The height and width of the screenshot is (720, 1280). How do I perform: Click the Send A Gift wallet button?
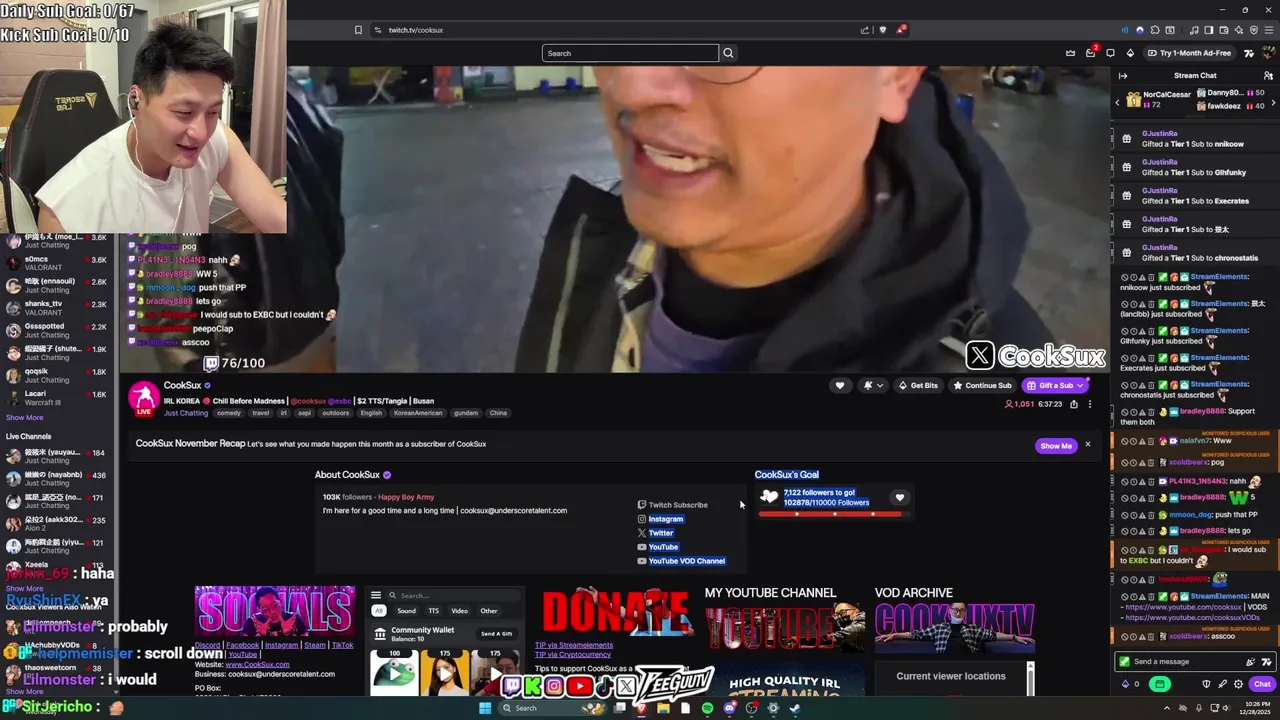coord(497,634)
